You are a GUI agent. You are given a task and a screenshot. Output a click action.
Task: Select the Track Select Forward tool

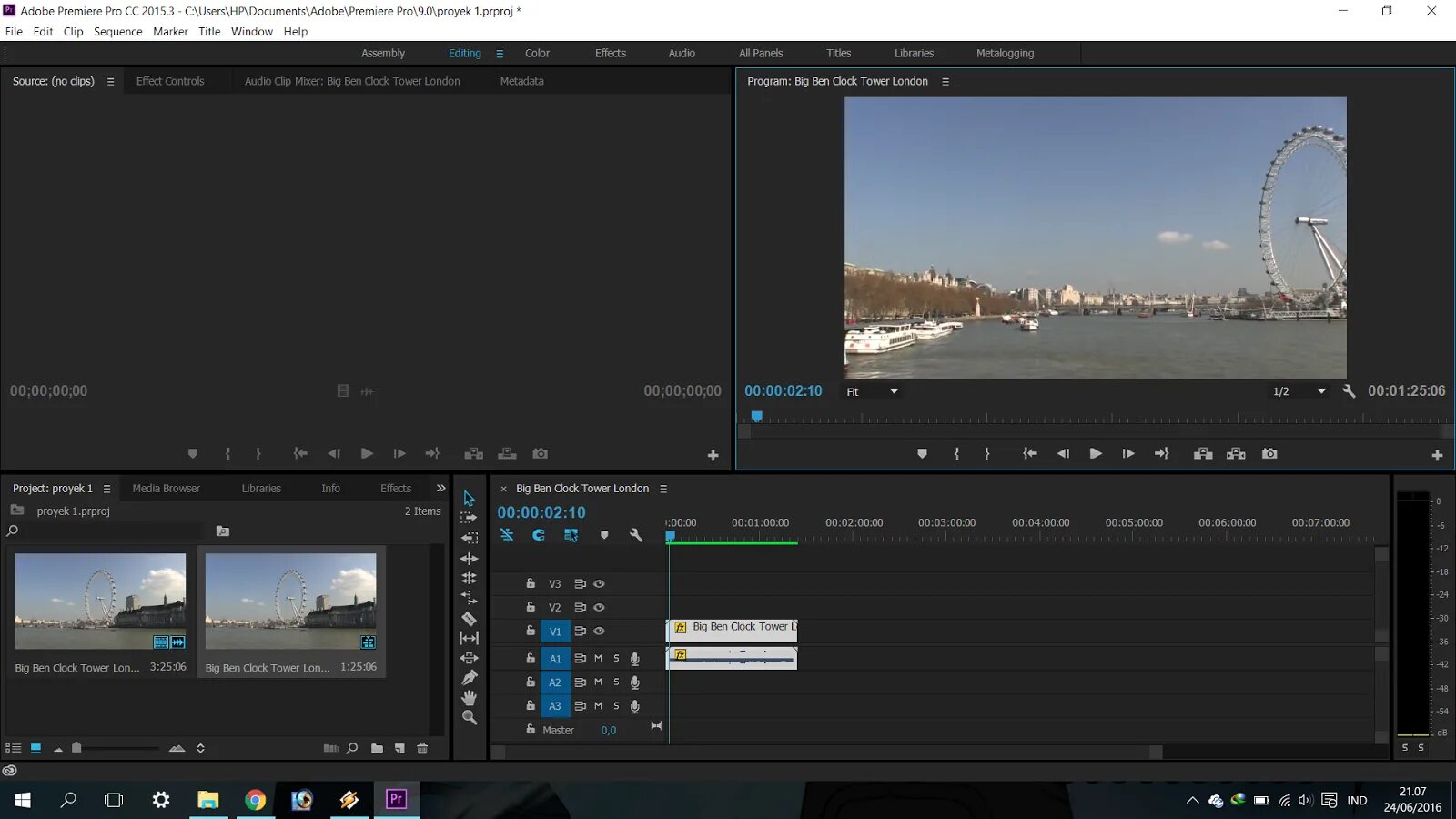469,518
